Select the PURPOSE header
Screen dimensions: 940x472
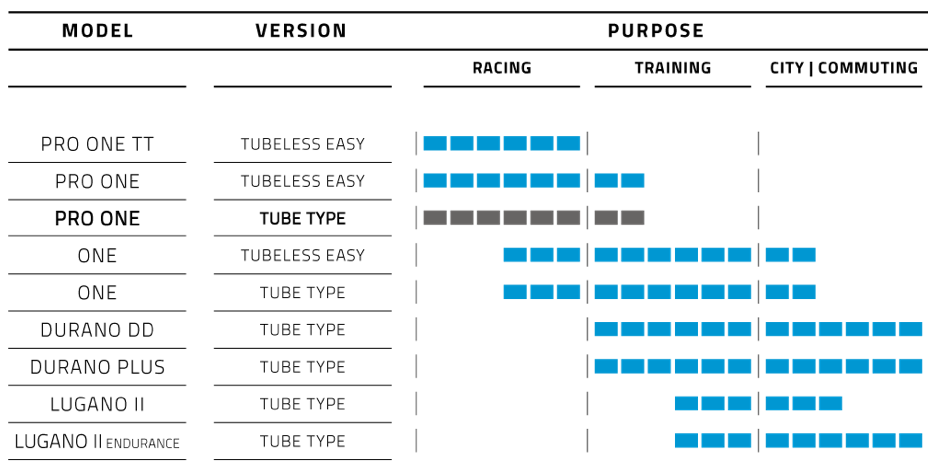[x=656, y=31]
